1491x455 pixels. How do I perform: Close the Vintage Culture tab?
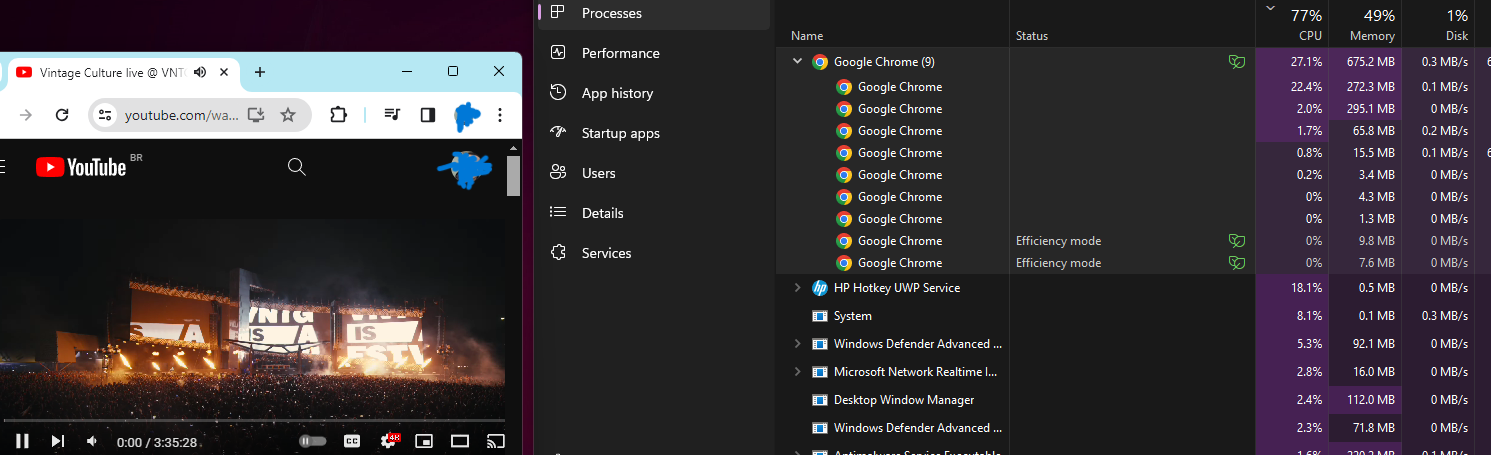pyautogui.click(x=226, y=72)
